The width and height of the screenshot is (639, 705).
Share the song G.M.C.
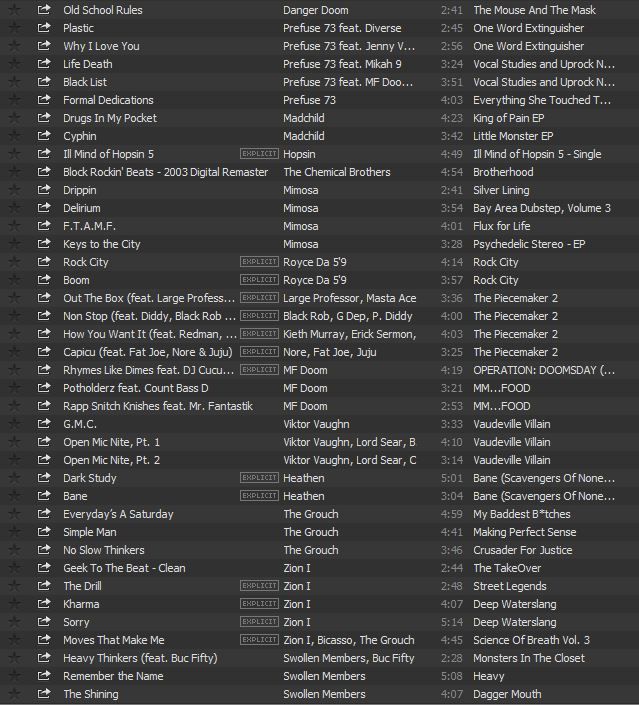[x=43, y=424]
